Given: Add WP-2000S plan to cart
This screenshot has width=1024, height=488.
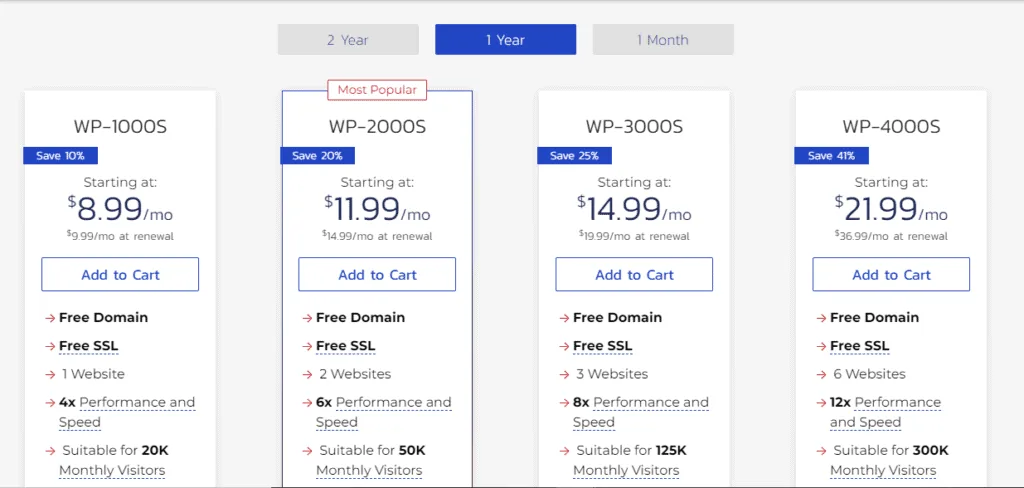Looking at the screenshot, I should [x=377, y=274].
